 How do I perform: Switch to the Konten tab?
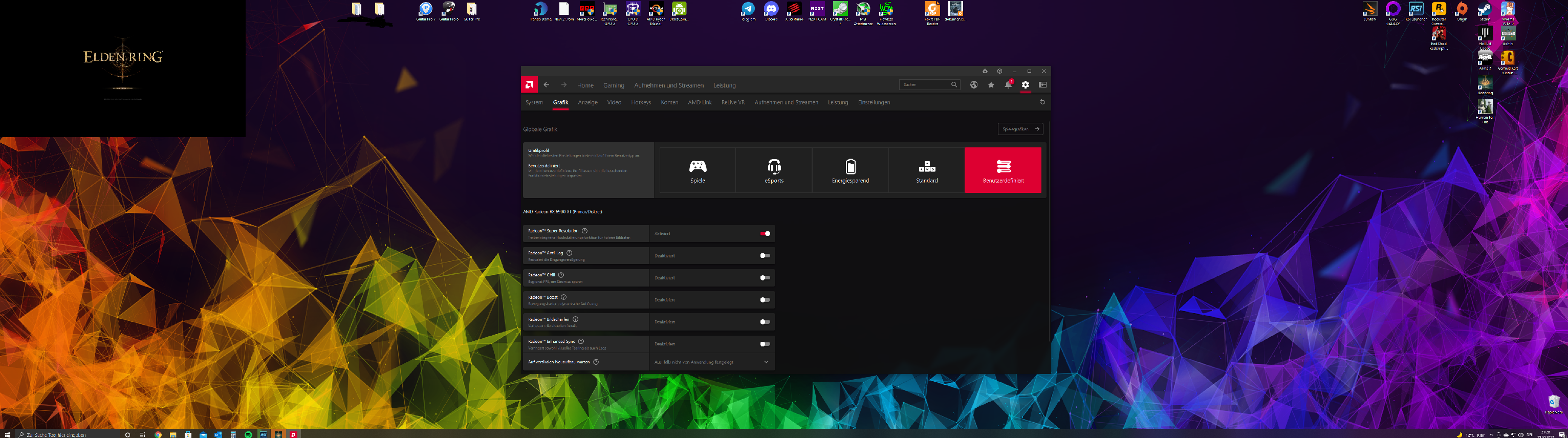coord(669,102)
